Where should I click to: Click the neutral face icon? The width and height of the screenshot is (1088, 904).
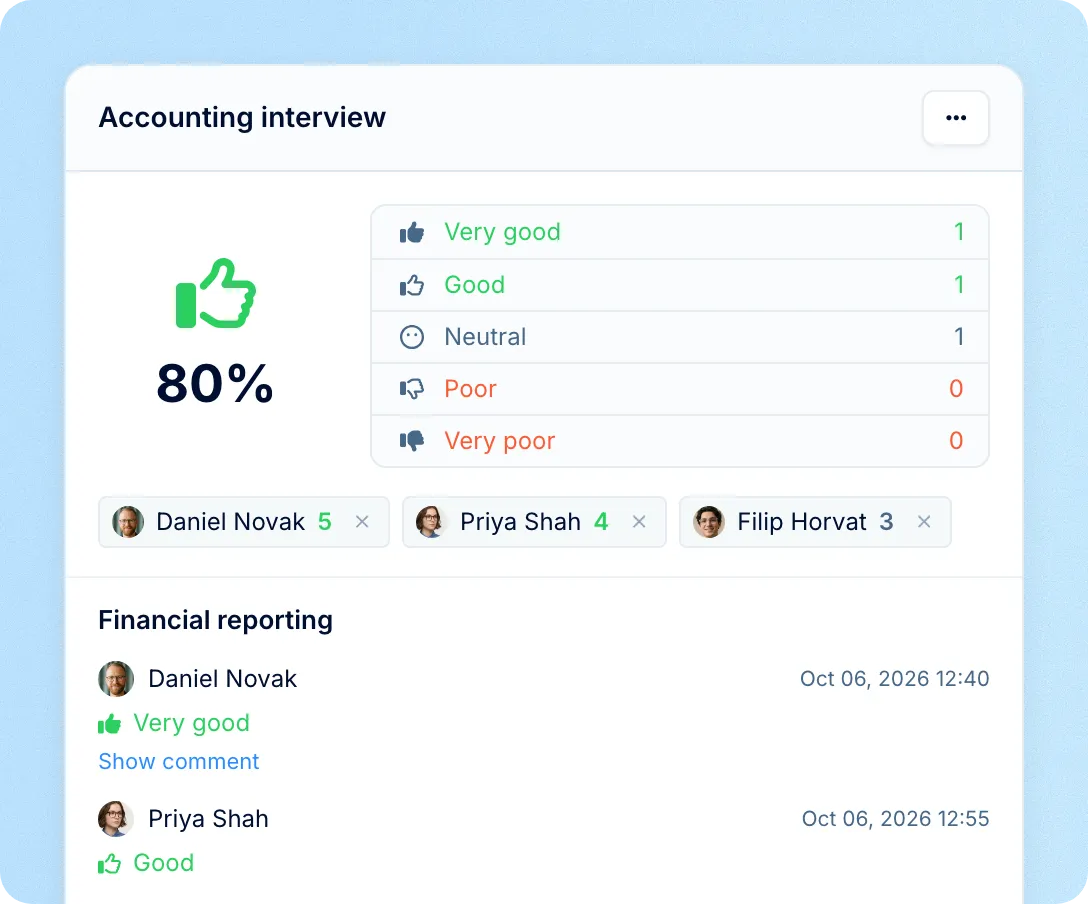411,337
